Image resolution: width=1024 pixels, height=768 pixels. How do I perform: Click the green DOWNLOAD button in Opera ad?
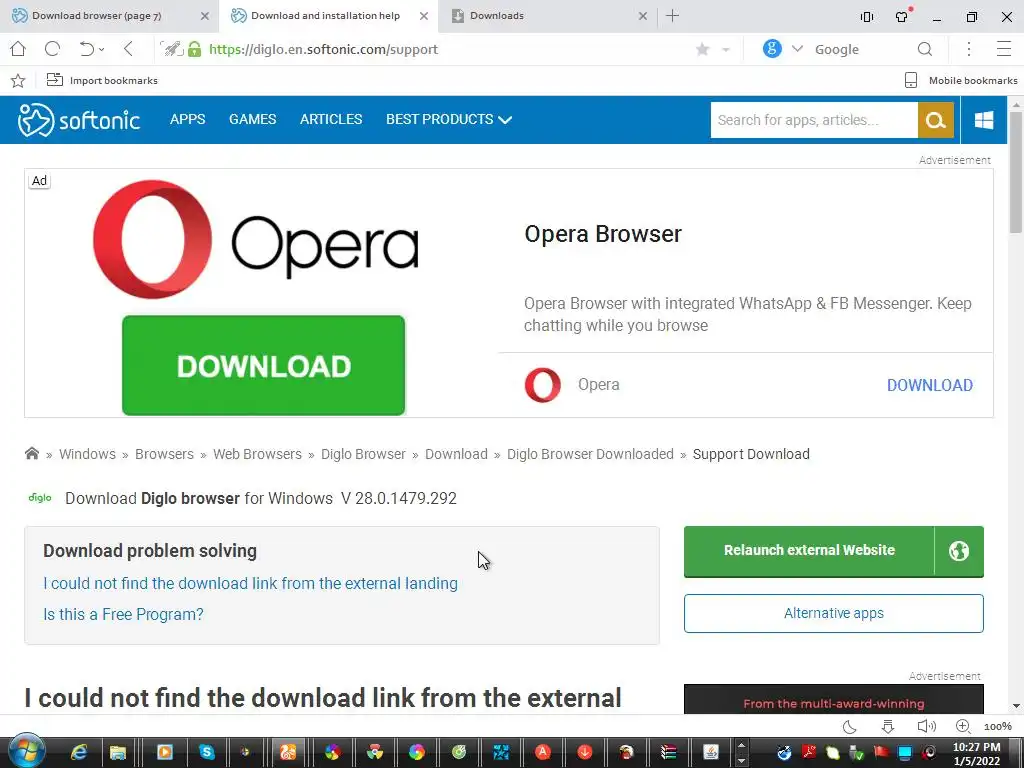(x=263, y=365)
